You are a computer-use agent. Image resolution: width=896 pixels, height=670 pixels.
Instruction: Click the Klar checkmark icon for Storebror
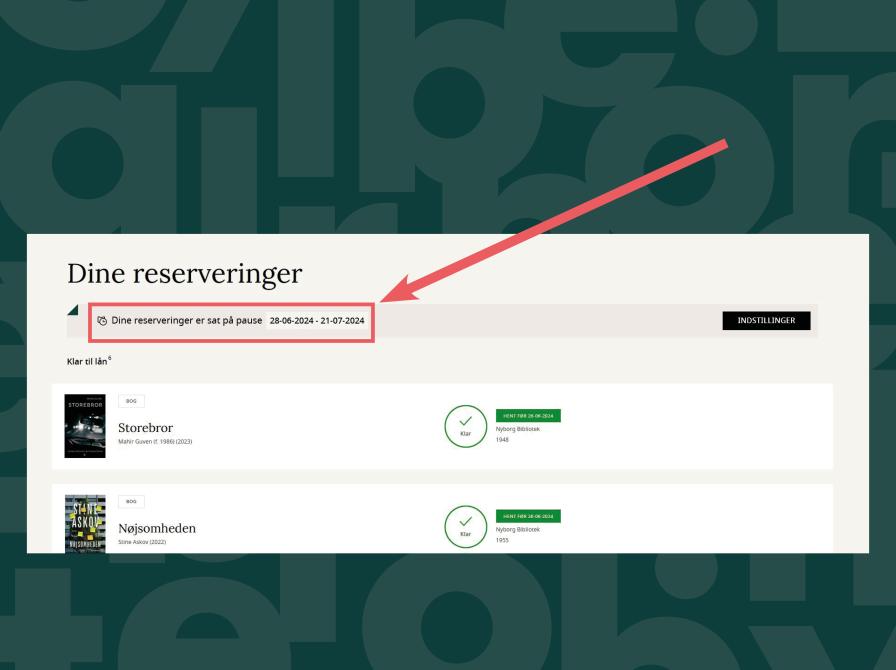point(465,426)
